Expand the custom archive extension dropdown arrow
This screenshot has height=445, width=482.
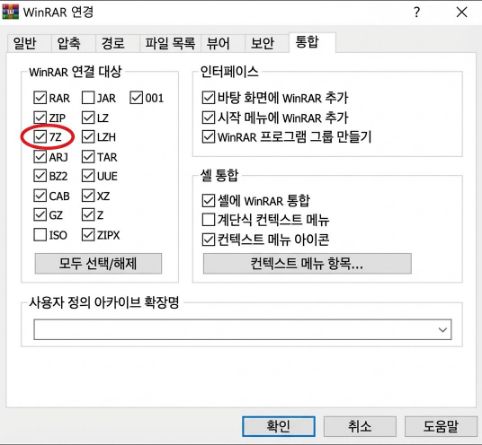tap(442, 330)
